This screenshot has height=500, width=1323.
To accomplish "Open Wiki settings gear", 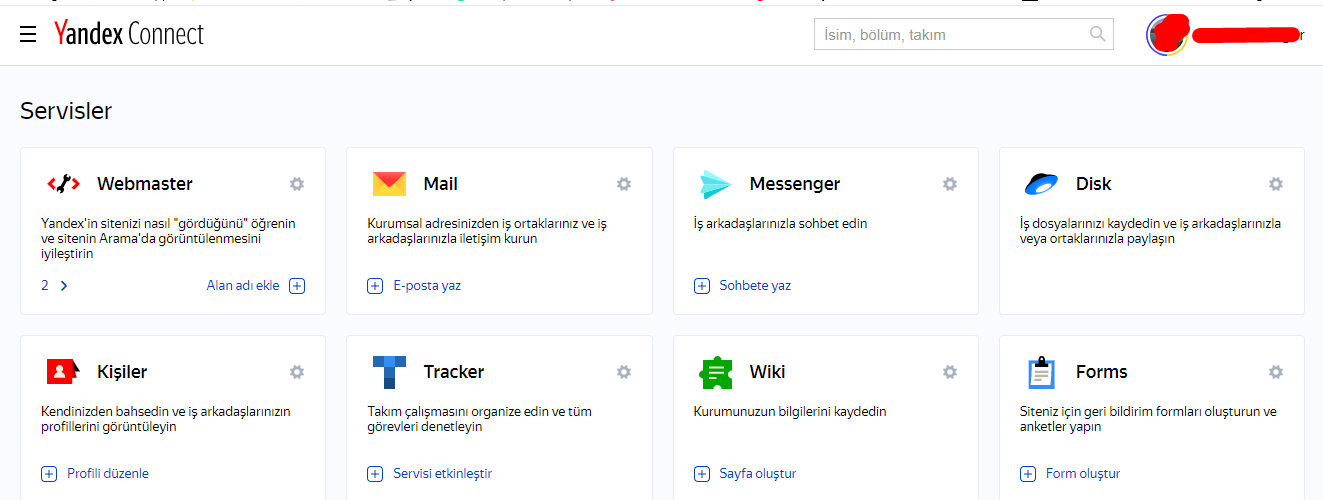I will pyautogui.click(x=950, y=372).
